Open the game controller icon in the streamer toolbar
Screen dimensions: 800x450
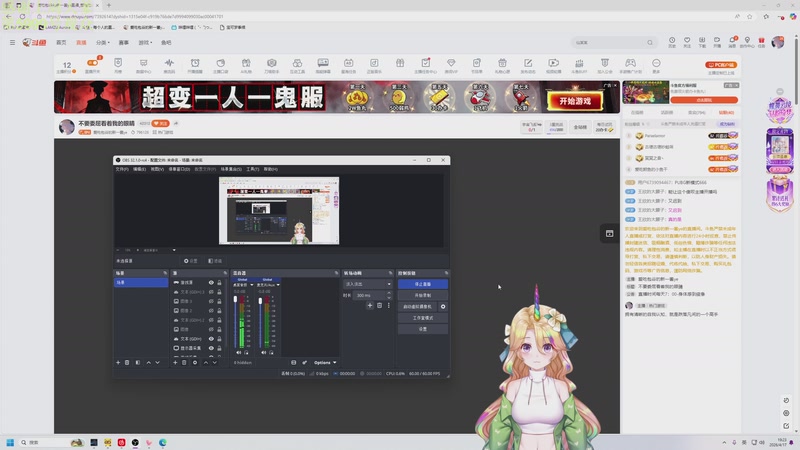[x=631, y=63]
